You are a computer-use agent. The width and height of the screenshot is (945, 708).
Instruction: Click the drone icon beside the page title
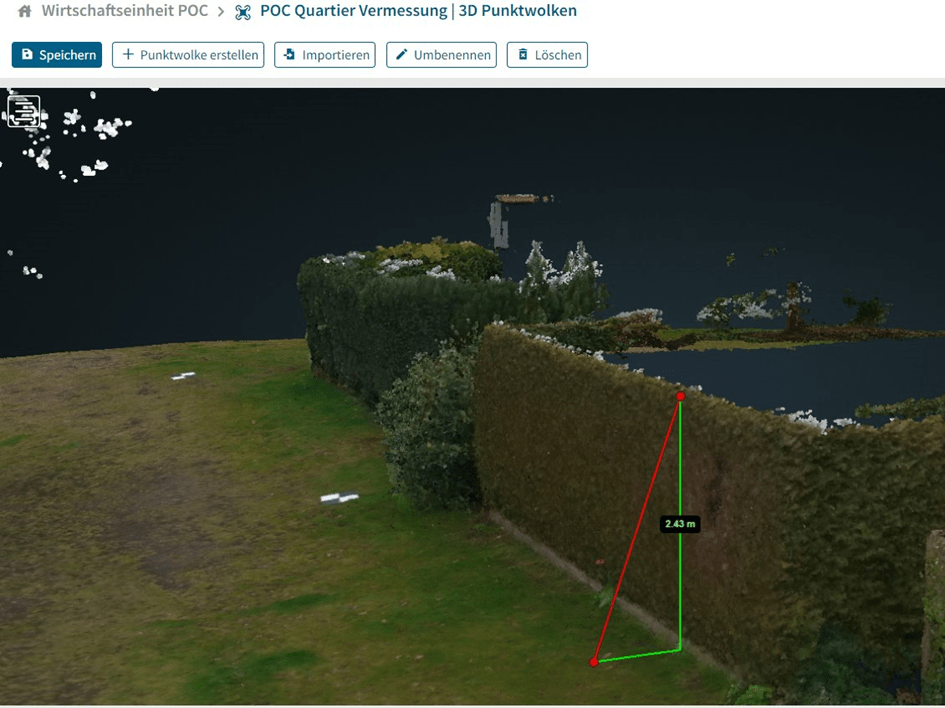point(243,13)
